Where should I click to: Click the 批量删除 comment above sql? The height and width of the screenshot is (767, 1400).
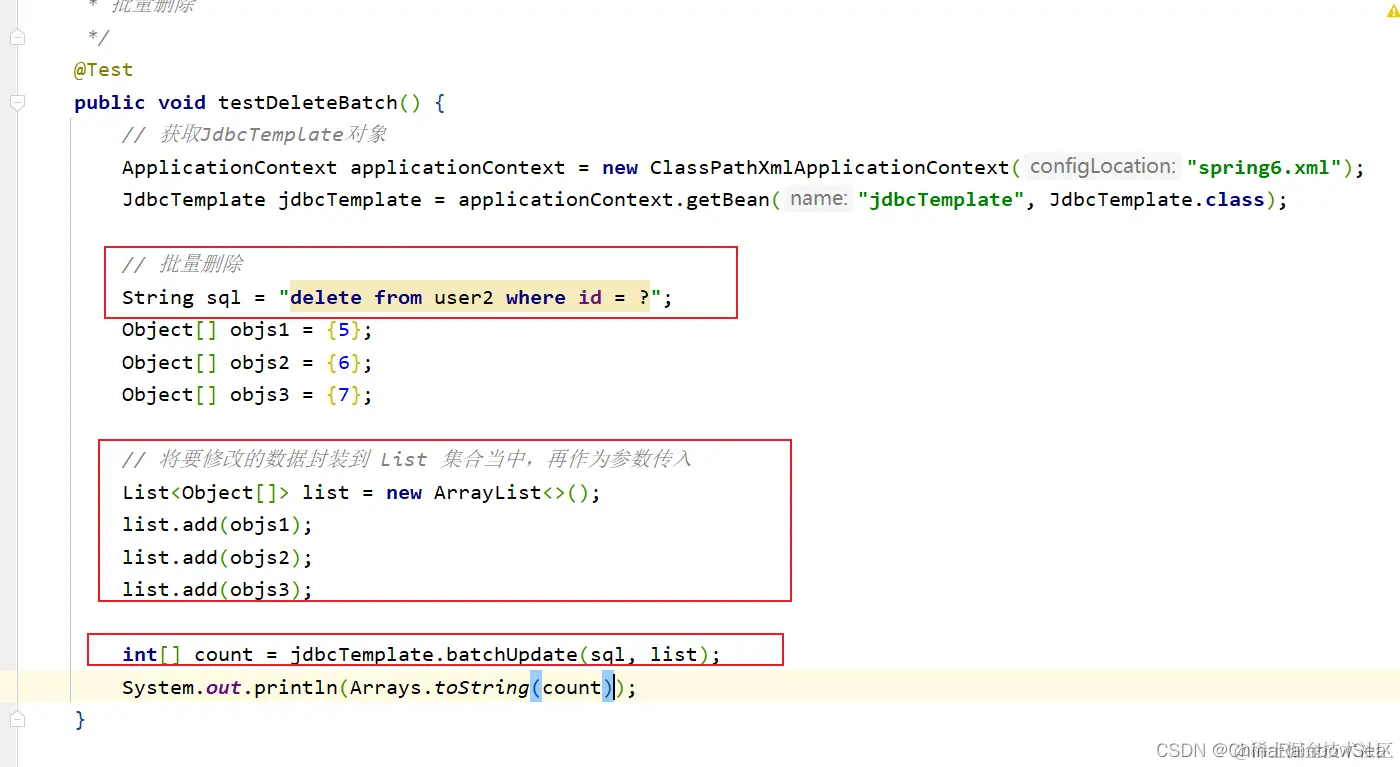pos(183,265)
